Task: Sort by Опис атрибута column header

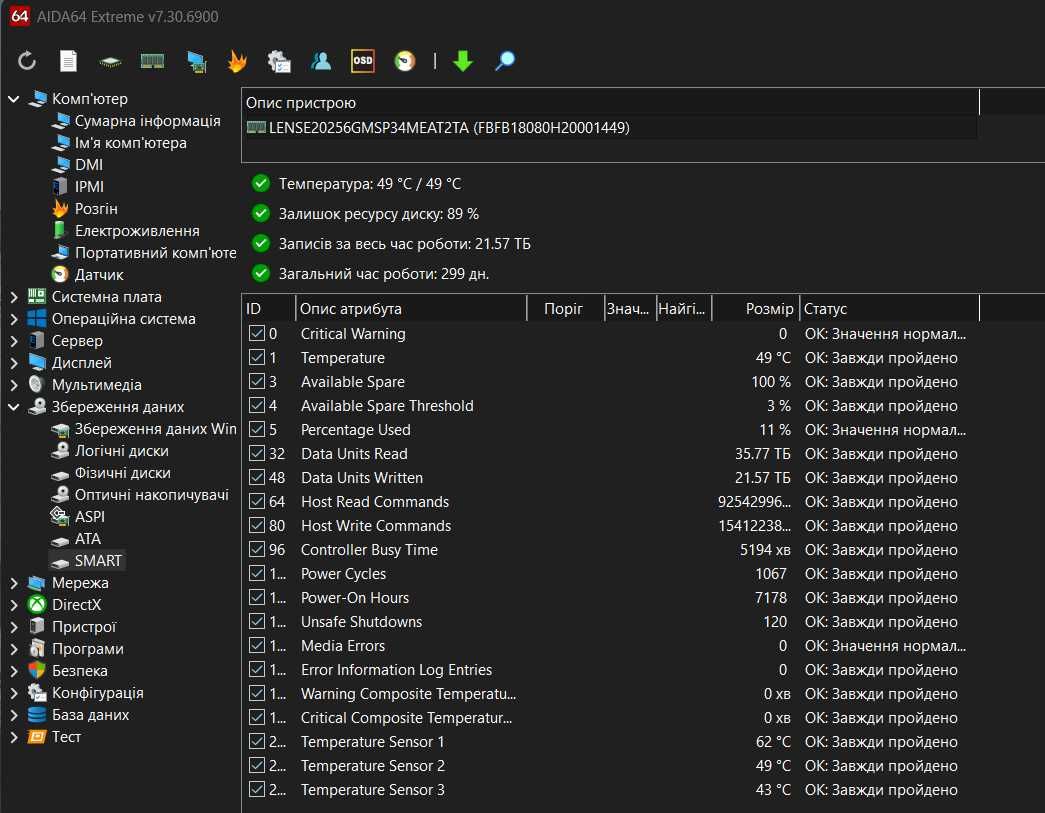Action: [x=411, y=309]
